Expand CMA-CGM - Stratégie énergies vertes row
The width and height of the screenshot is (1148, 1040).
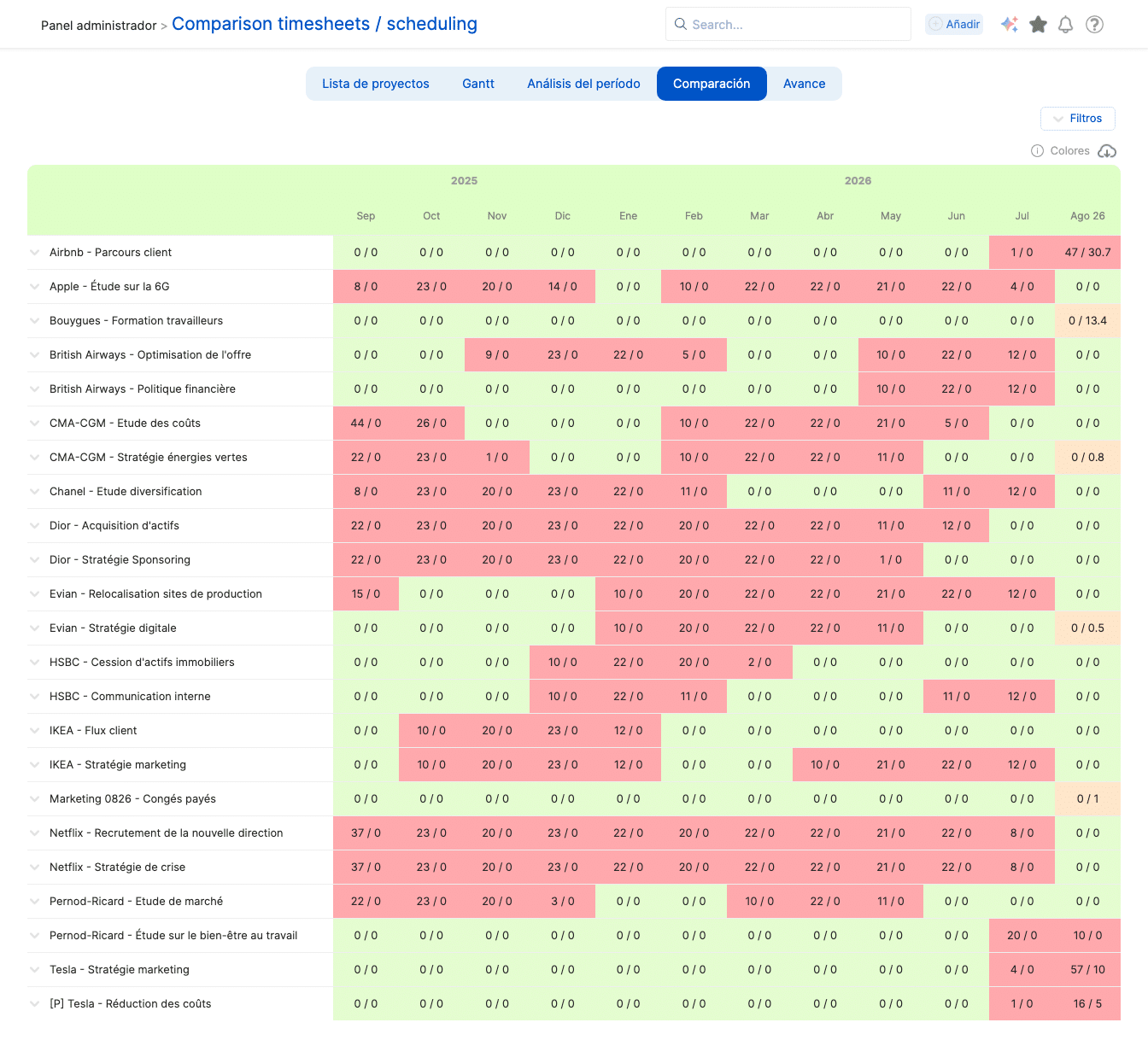(x=35, y=458)
